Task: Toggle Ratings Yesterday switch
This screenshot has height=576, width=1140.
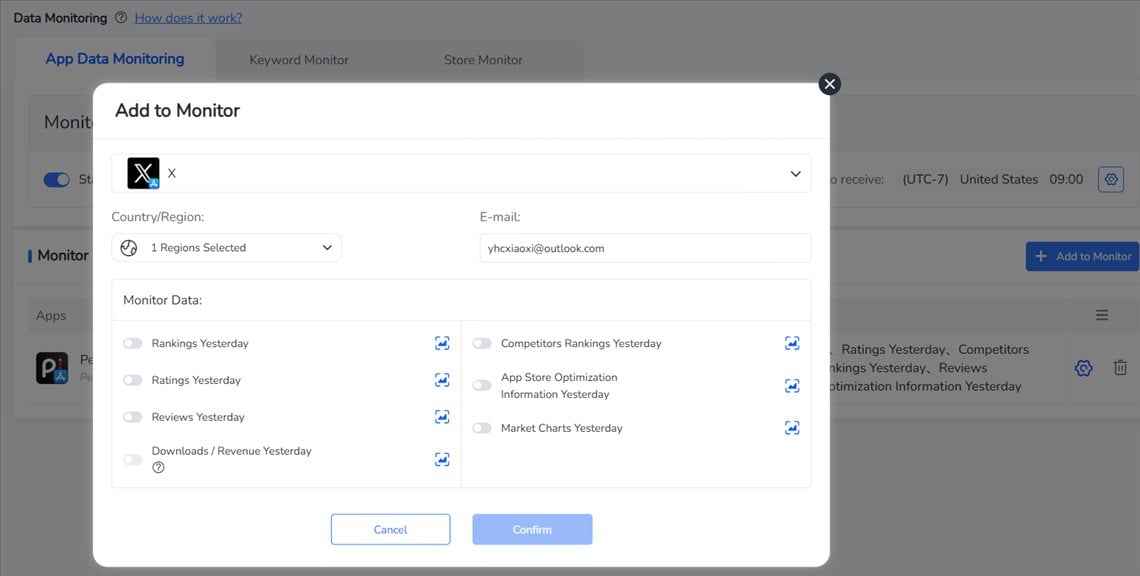Action: pos(132,380)
